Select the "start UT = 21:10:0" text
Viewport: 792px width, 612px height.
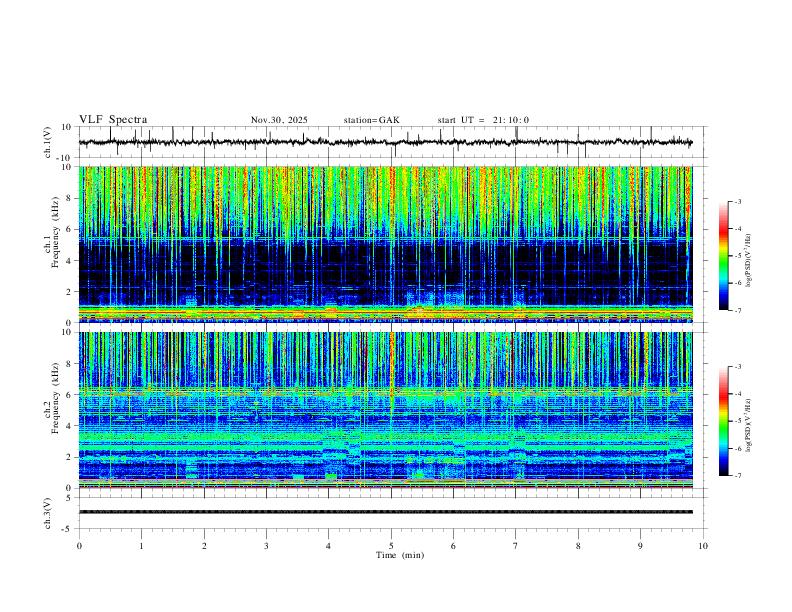(483, 120)
